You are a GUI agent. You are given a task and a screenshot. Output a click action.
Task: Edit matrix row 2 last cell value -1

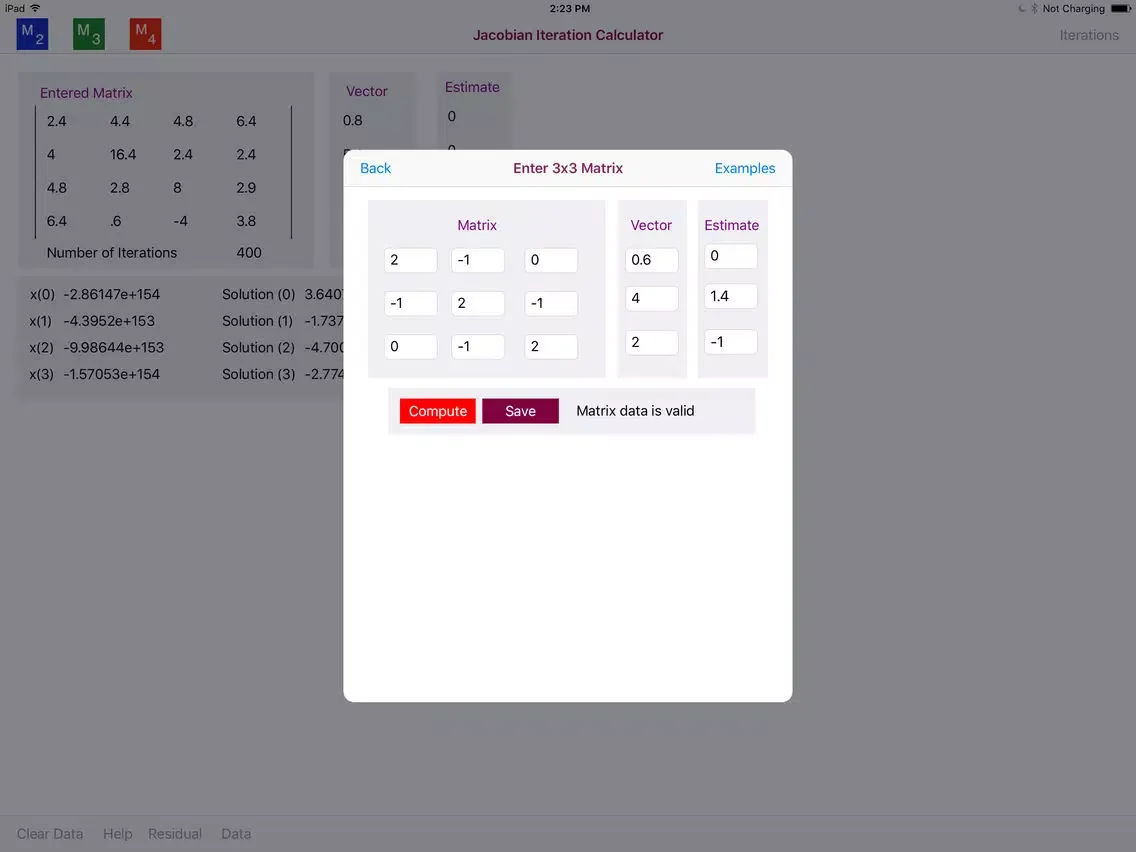551,304
